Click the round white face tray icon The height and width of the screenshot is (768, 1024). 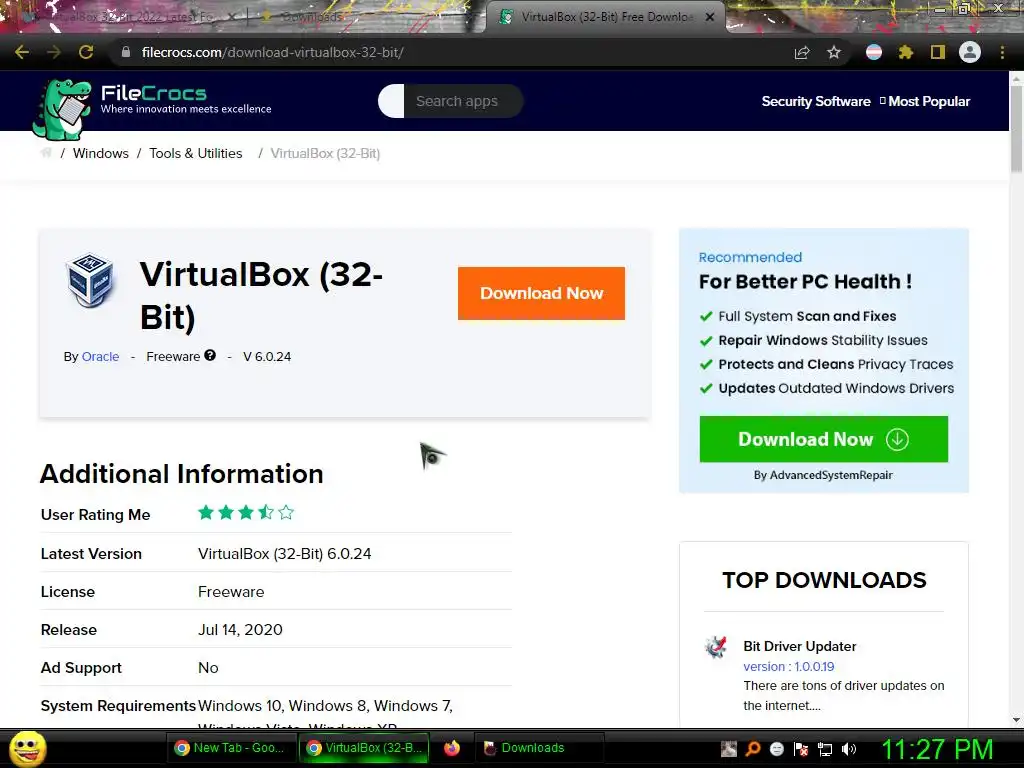[776, 749]
